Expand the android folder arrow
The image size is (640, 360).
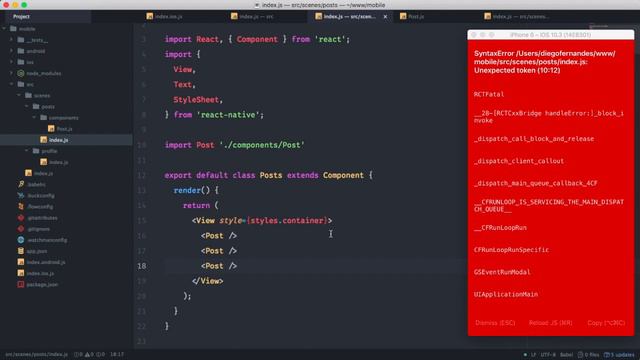[11, 51]
